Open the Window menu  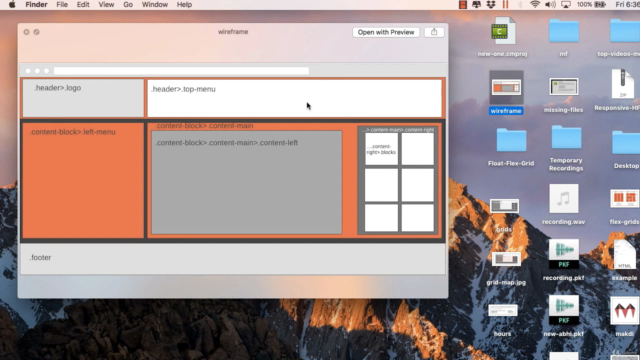click(x=155, y=4)
